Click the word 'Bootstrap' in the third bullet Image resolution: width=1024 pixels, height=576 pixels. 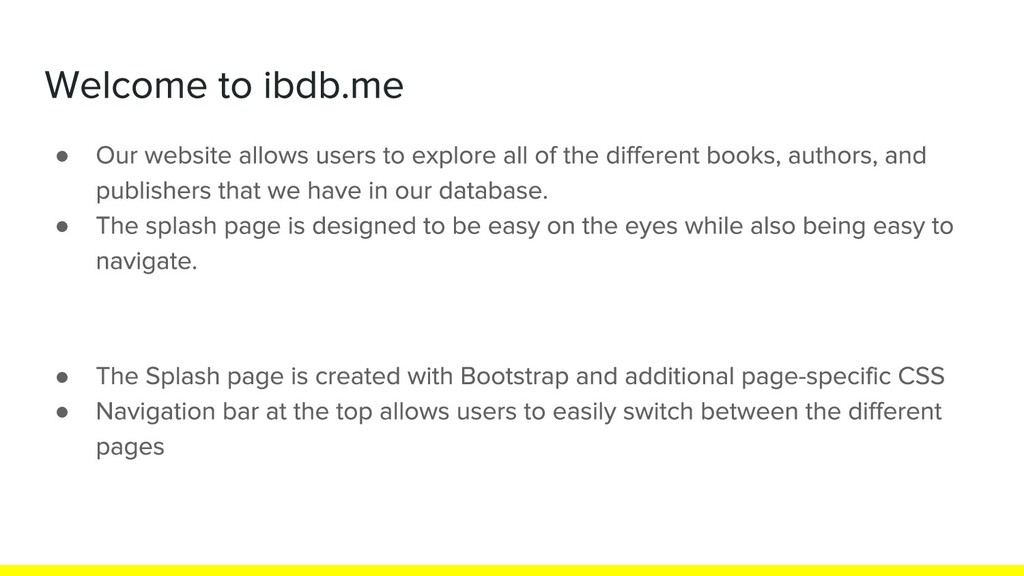point(514,377)
